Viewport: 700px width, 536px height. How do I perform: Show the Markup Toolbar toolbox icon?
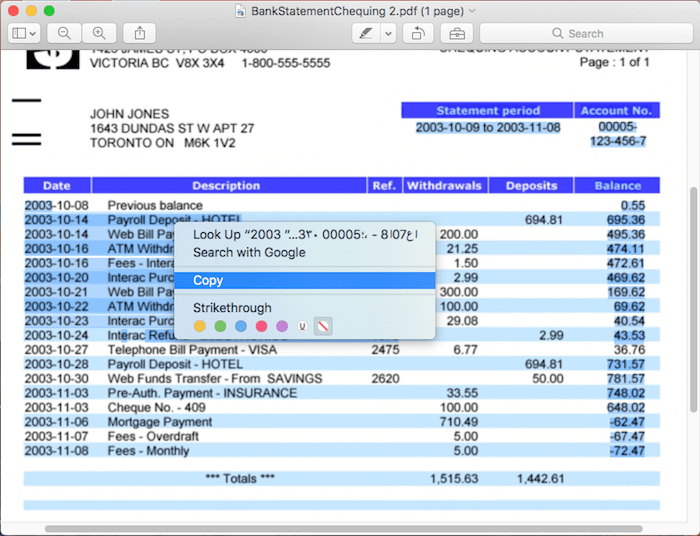(456, 33)
